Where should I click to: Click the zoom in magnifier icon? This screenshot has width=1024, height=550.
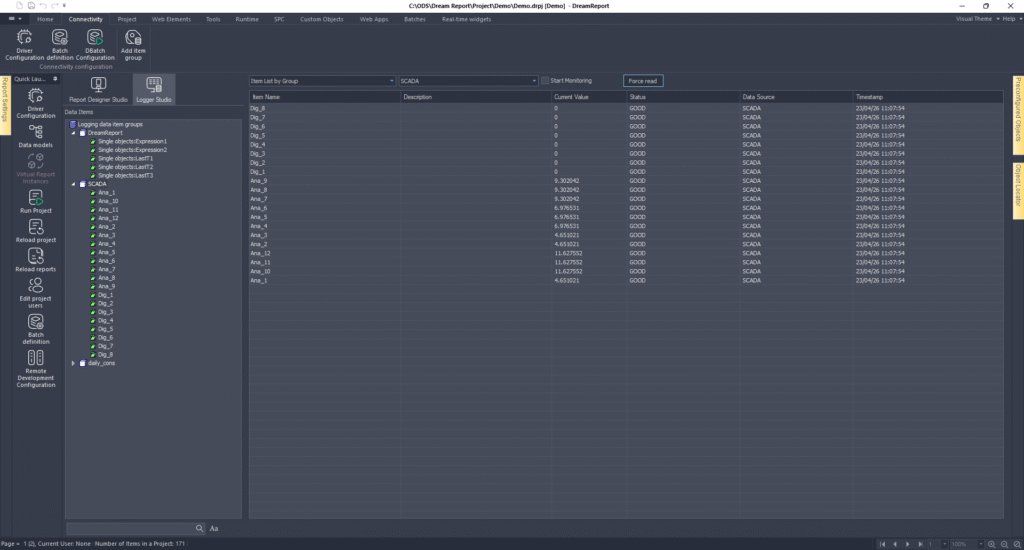991,544
